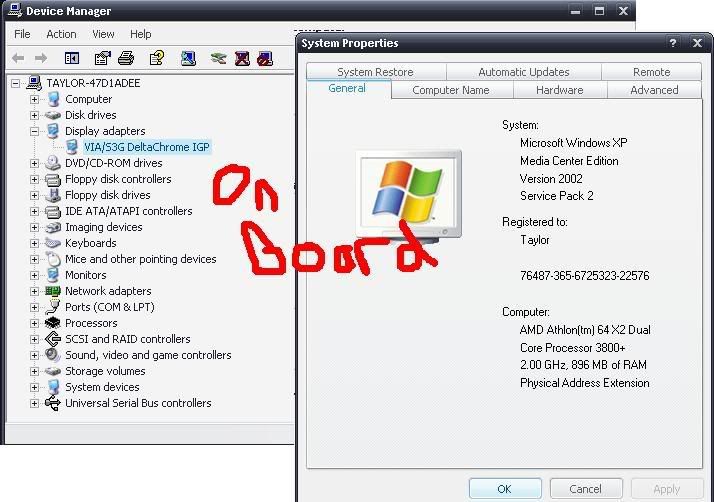Click the Floppy disk controllers icon
The height and width of the screenshot is (502, 714).
[53, 179]
